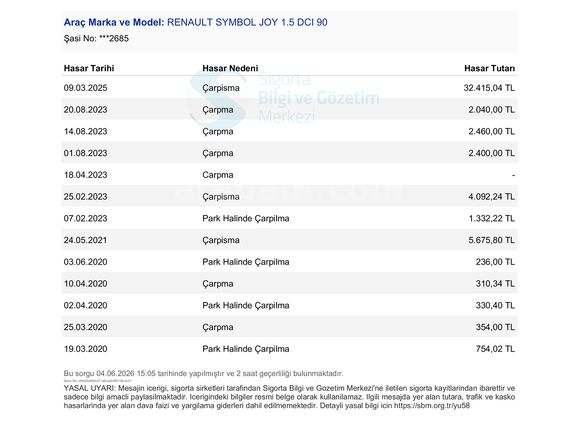Image resolution: width=580 pixels, height=435 pixels.
Task: Select the 354,00 TL damage amount
Action: 495,327
